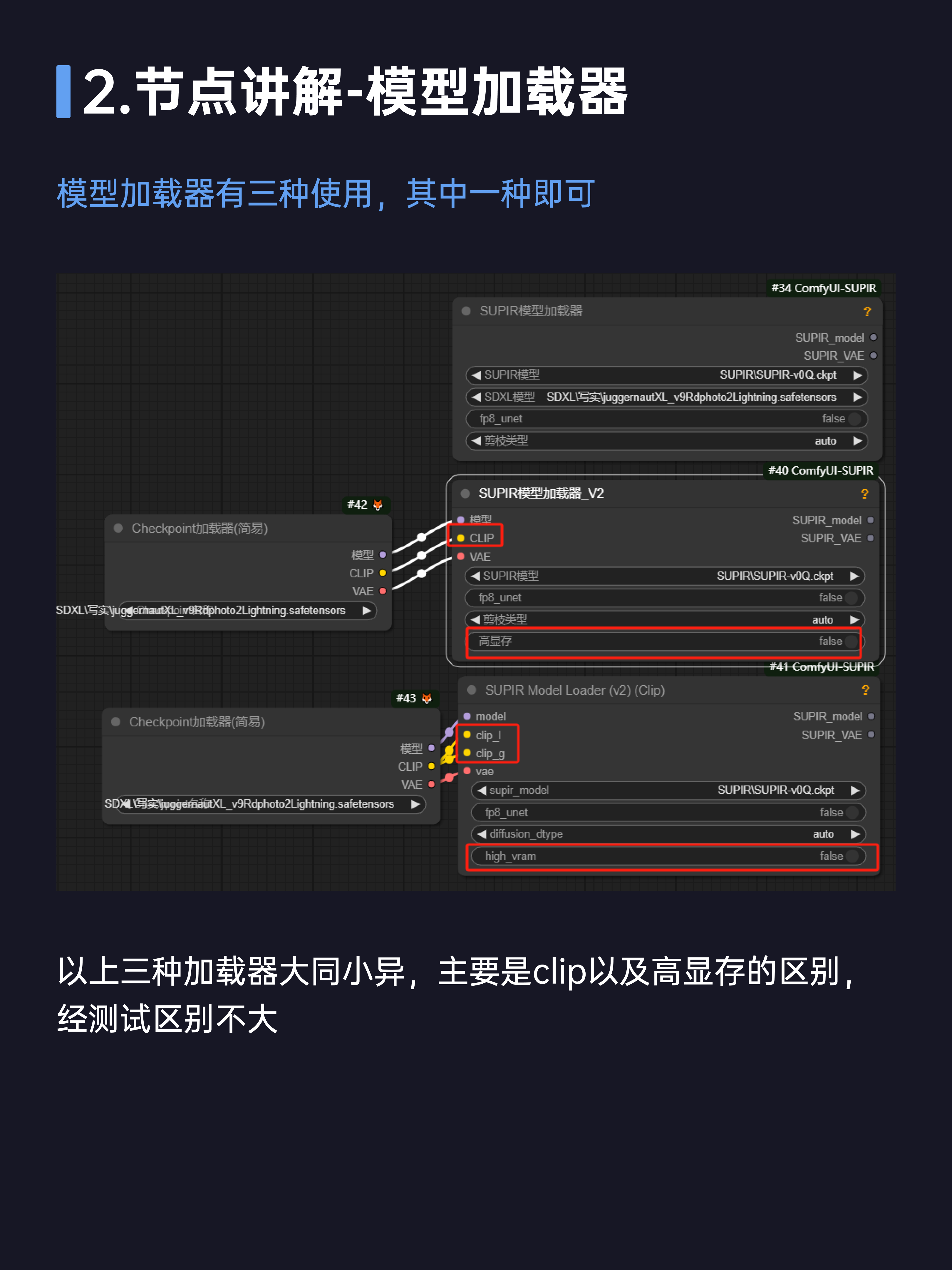Click next arrow on juggernautXL safetensors selector
Screen dimensions: 952x1270
(367, 610)
